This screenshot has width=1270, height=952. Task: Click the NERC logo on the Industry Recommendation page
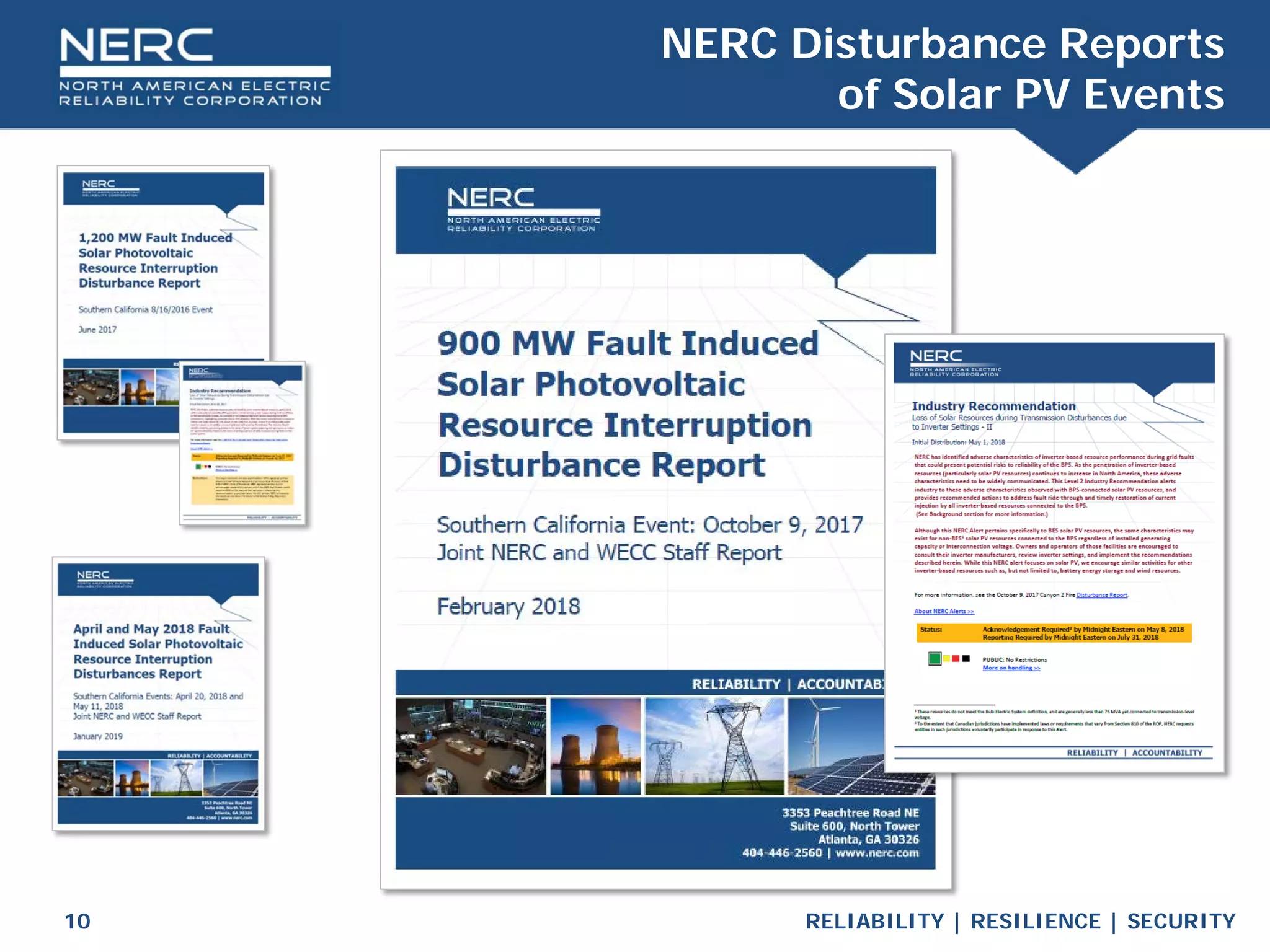(955, 363)
